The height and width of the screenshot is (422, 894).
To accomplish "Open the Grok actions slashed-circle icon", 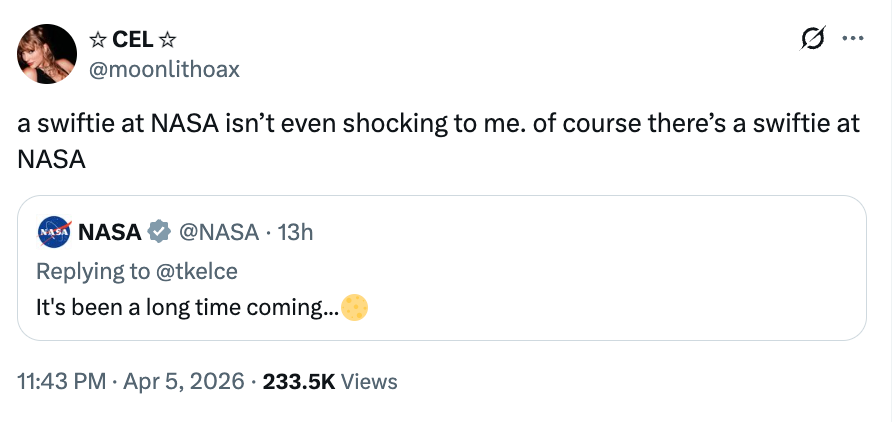I will [814, 40].
